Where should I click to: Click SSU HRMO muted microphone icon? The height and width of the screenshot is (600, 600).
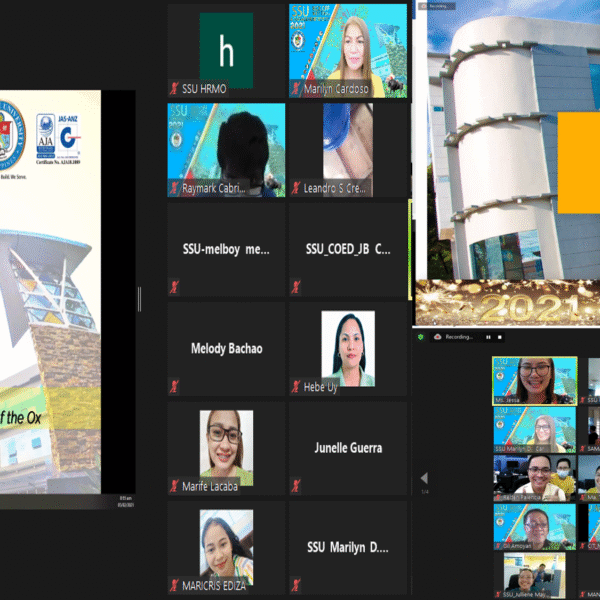tap(174, 89)
